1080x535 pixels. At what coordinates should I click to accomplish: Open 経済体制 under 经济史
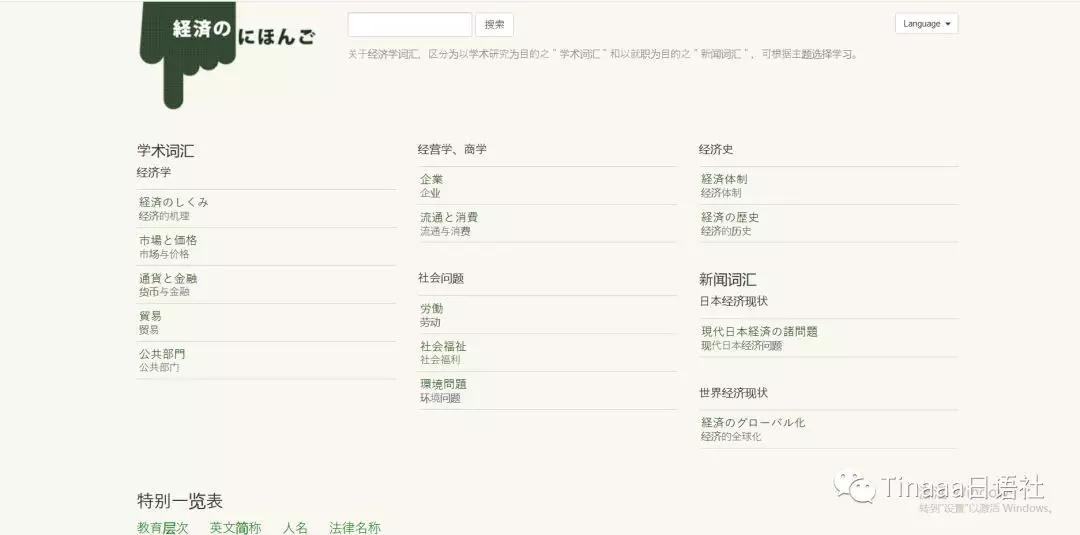pyautogui.click(x=724, y=179)
